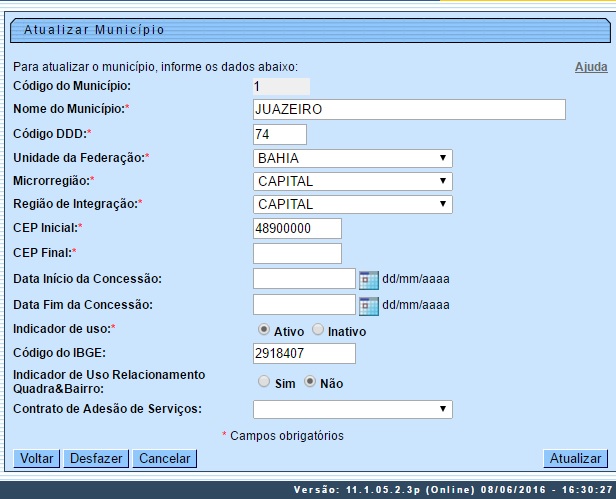Expand the Microrregião dropdown

coord(352,181)
